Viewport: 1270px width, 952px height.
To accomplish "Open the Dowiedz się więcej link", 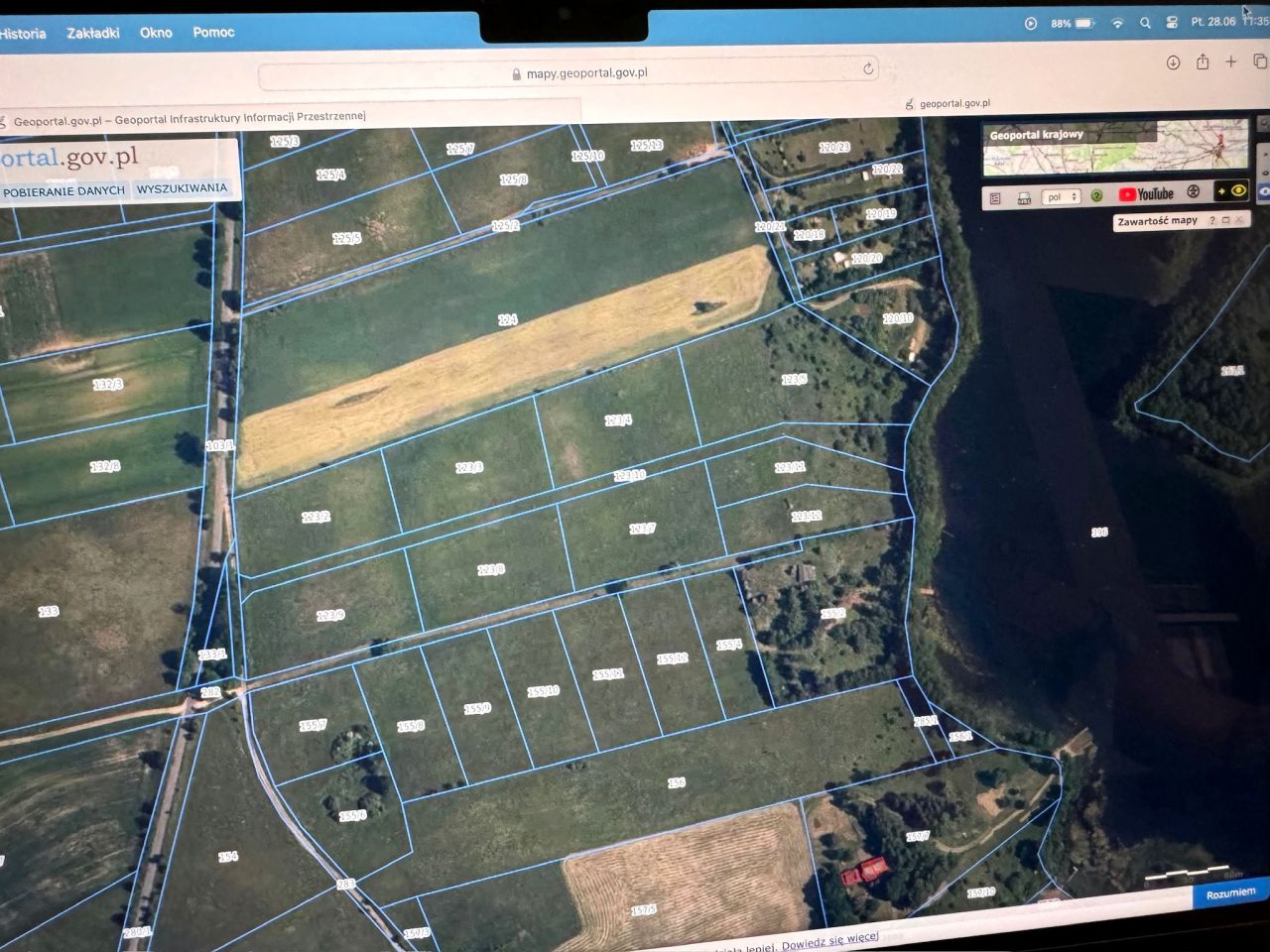I will tap(829, 941).
